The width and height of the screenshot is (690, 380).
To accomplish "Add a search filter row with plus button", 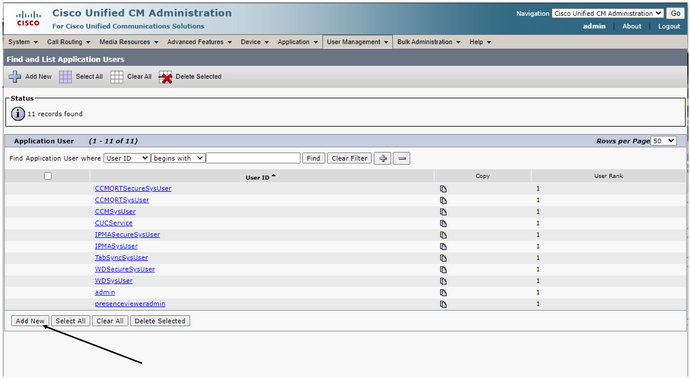I will 383,158.
